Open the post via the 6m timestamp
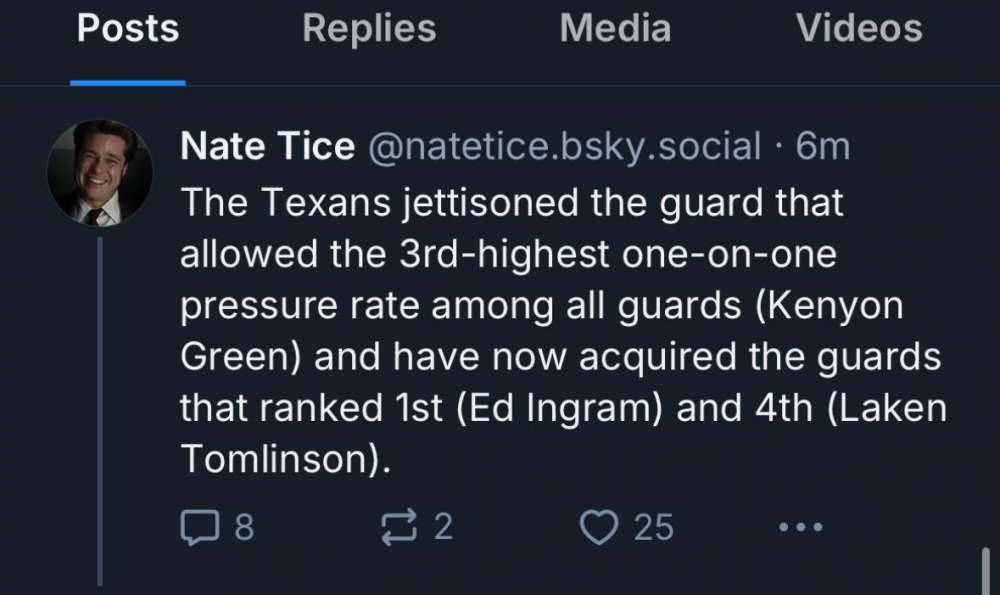Screen dimensions: 1000x595 (x=822, y=147)
